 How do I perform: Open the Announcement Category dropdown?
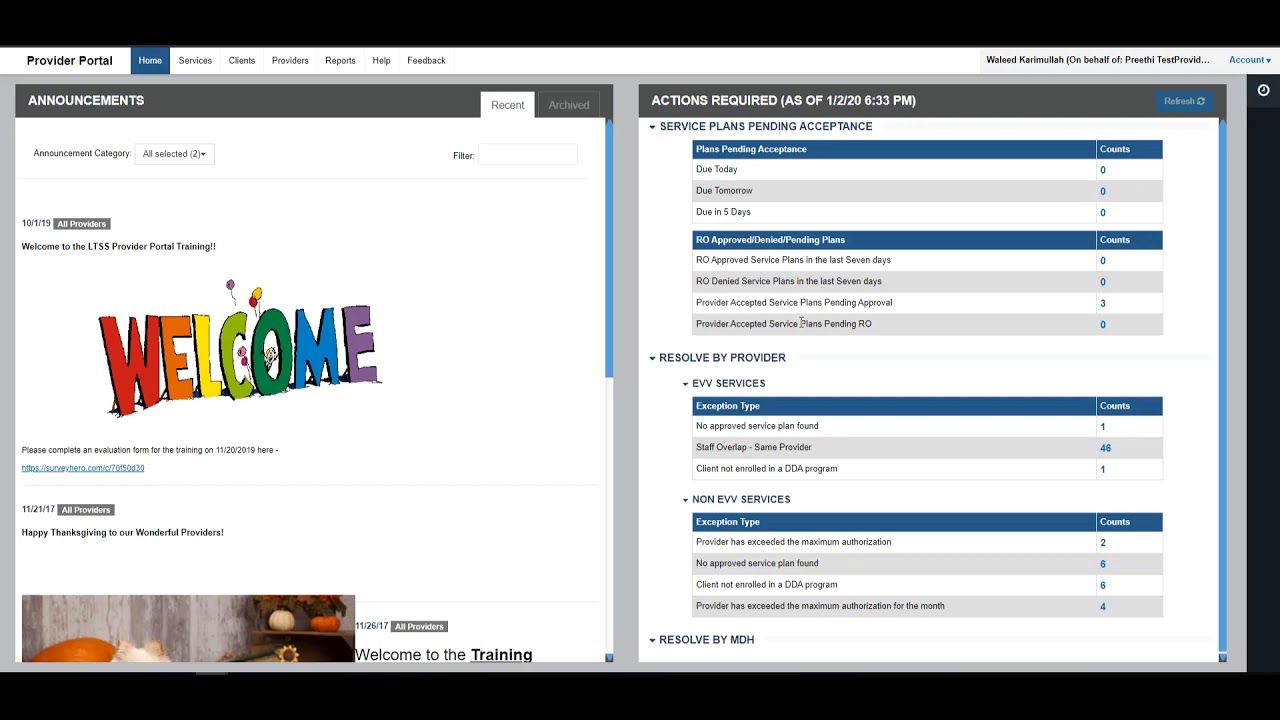174,154
